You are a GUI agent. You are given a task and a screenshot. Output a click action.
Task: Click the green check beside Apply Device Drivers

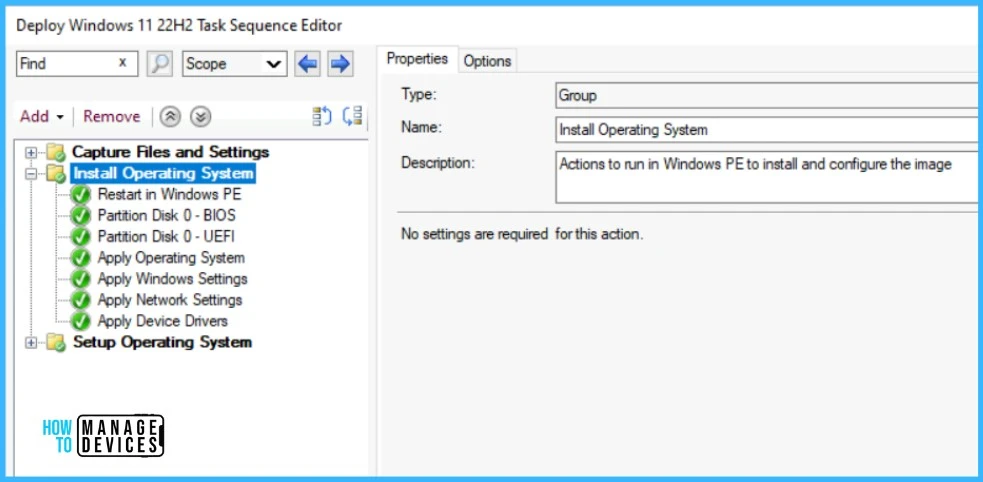[82, 321]
